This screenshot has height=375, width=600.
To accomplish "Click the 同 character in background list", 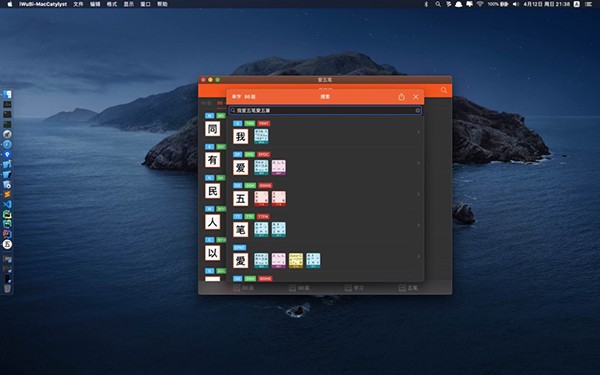I will pos(213,129).
